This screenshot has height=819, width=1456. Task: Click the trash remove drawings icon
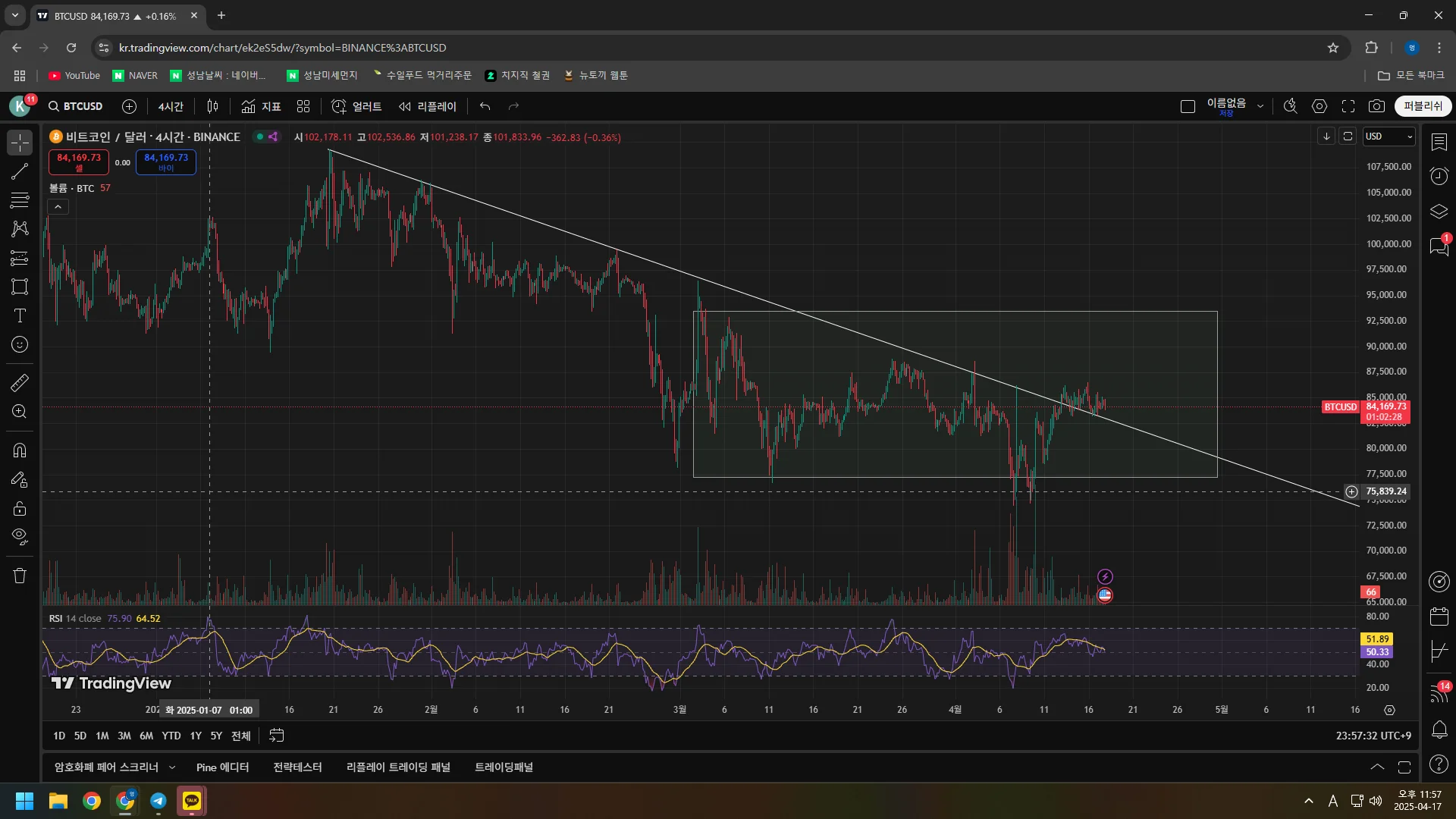(x=20, y=576)
